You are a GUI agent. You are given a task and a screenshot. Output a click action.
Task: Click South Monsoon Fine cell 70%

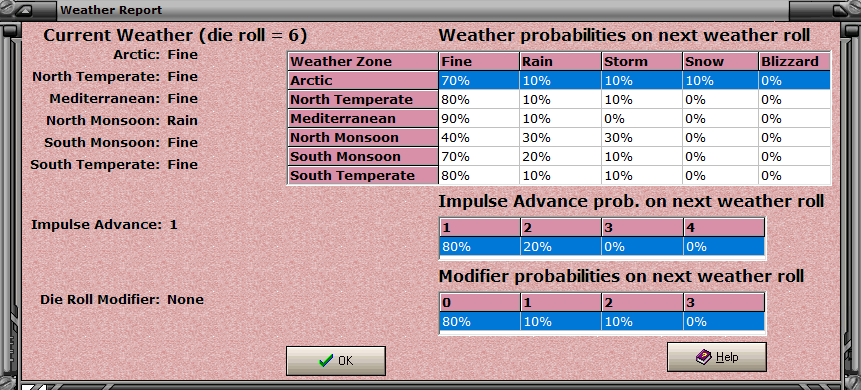click(479, 157)
